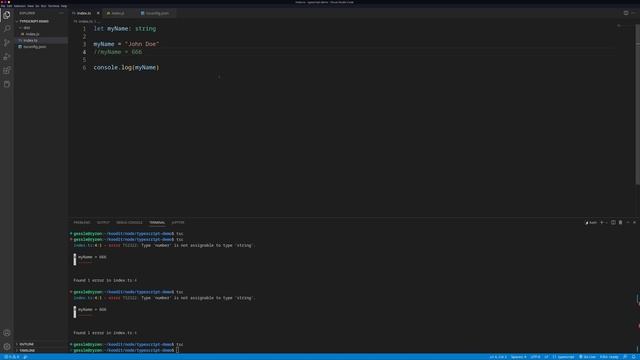Viewport: 640px width, 360px height.
Task: Open the Manage gear icon
Action: click(x=7, y=347)
